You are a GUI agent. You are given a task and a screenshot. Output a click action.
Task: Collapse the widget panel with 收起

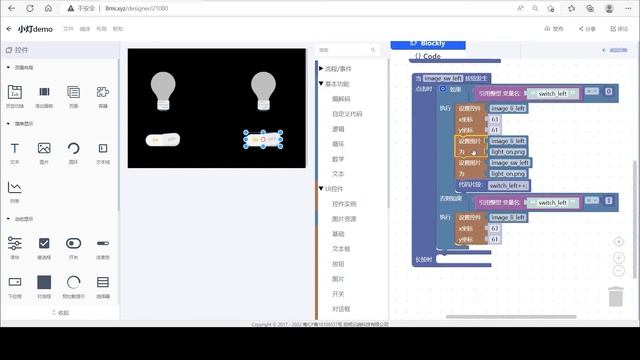point(60,313)
